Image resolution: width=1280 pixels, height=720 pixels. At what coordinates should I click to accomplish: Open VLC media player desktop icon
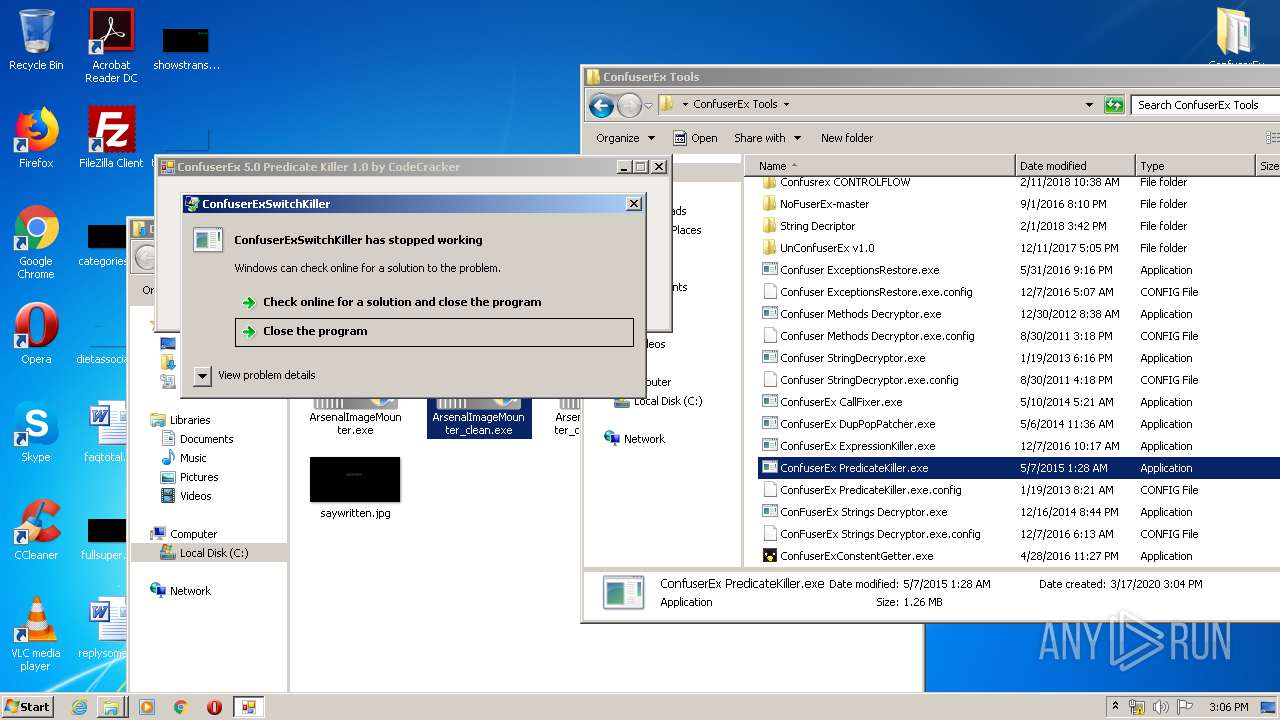[36, 634]
